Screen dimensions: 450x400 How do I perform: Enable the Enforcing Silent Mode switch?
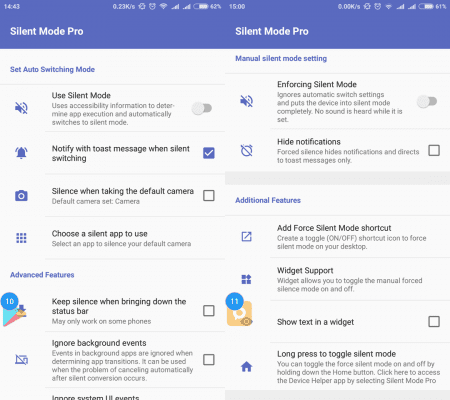click(427, 101)
